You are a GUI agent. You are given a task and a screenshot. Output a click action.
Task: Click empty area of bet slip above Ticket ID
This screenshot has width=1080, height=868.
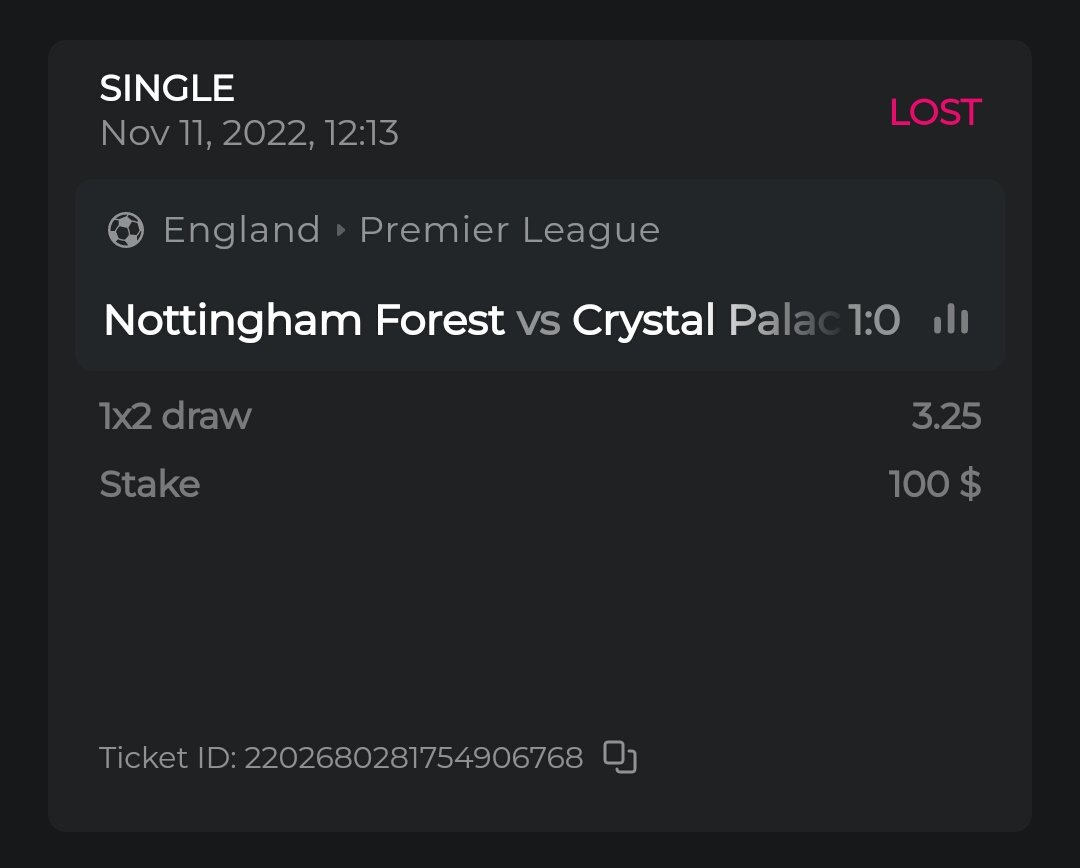tap(540, 620)
